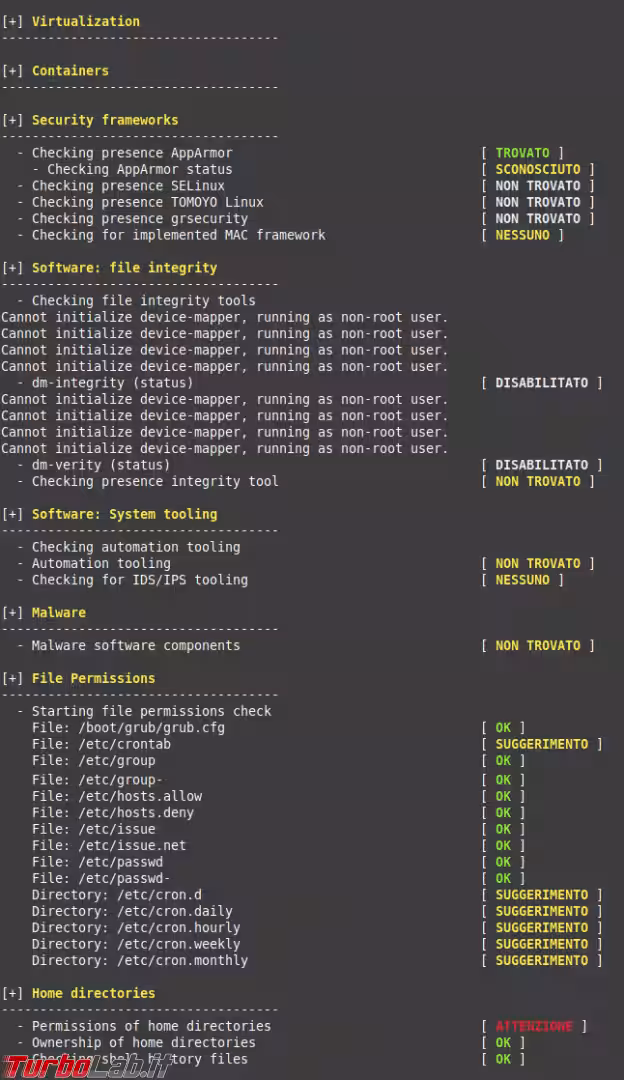This screenshot has width=624, height=1080.
Task: Click the Malware software components line
Action: pyautogui.click(x=135, y=646)
